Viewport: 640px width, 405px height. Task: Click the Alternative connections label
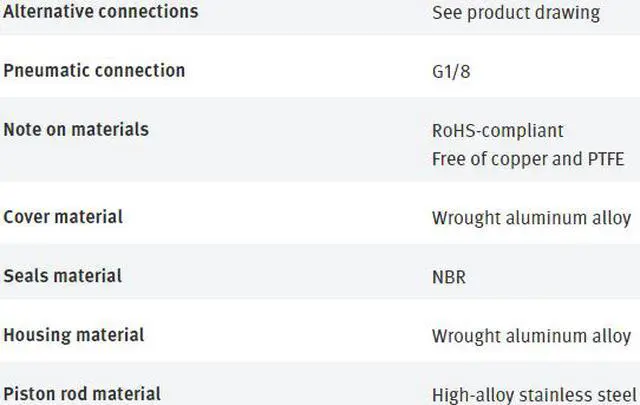pos(101,12)
